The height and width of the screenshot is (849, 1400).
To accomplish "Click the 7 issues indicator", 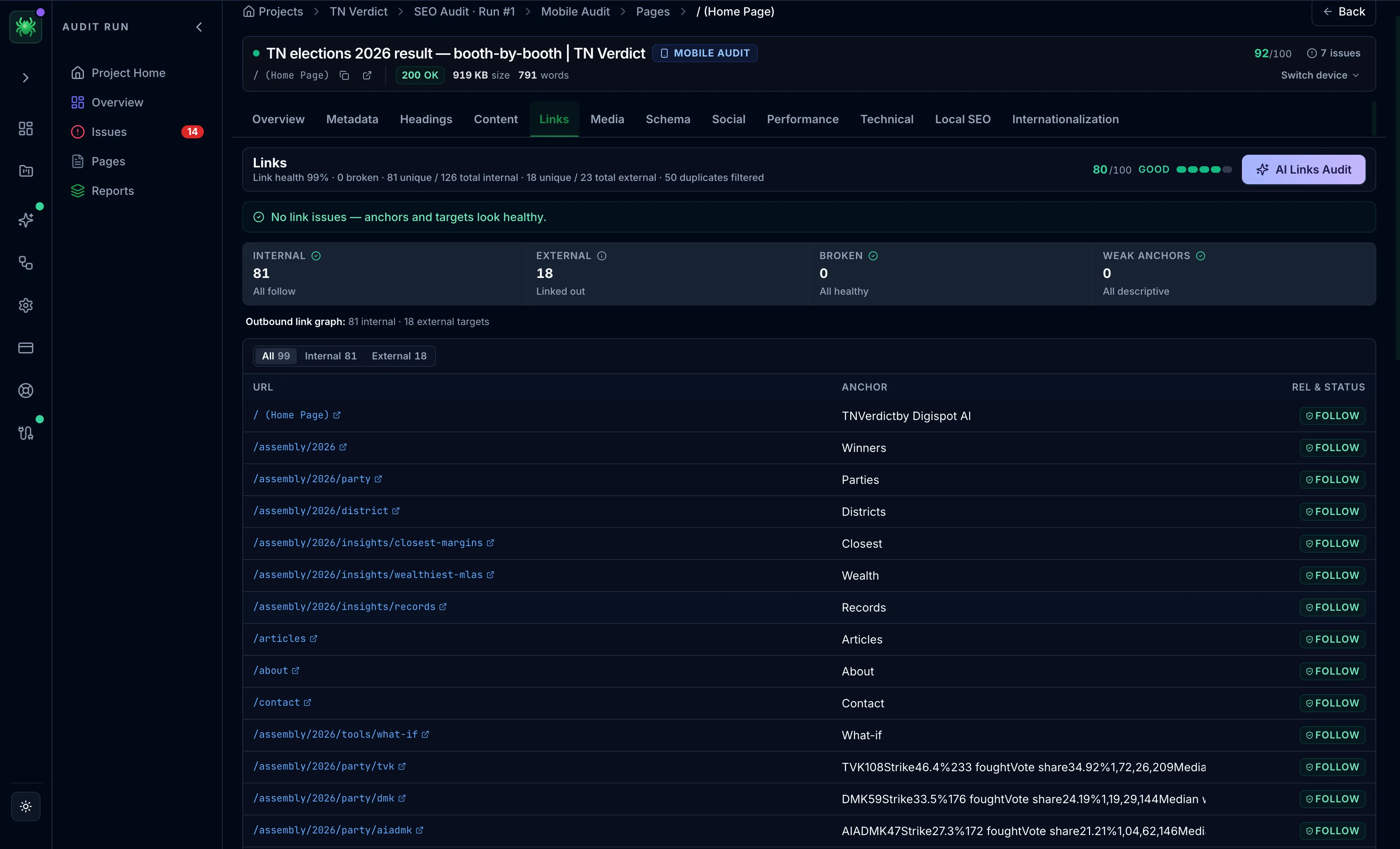I will [x=1334, y=53].
